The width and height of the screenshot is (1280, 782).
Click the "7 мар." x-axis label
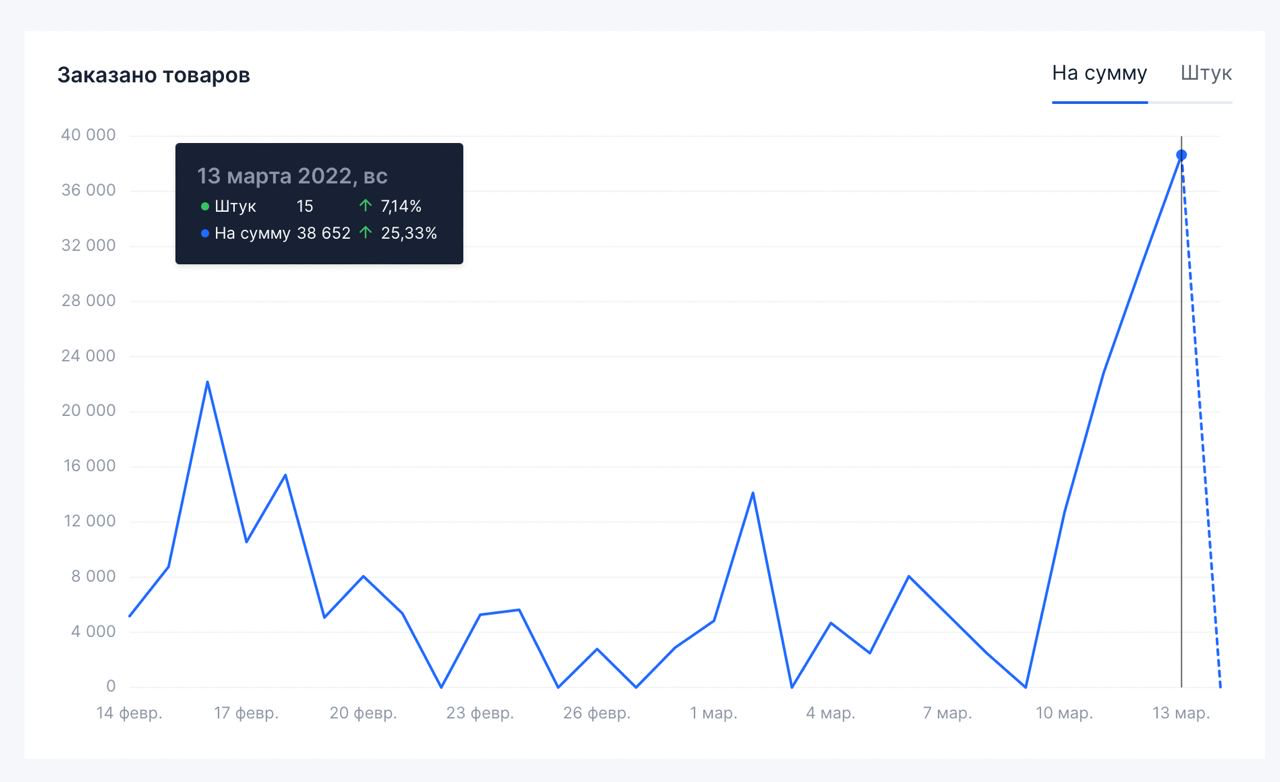pos(947,713)
